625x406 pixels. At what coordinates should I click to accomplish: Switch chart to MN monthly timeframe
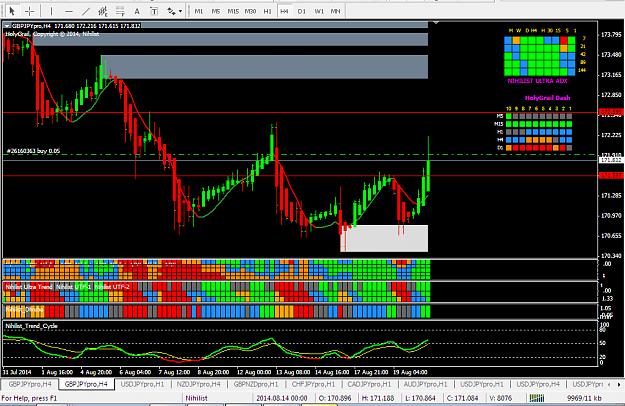point(336,11)
